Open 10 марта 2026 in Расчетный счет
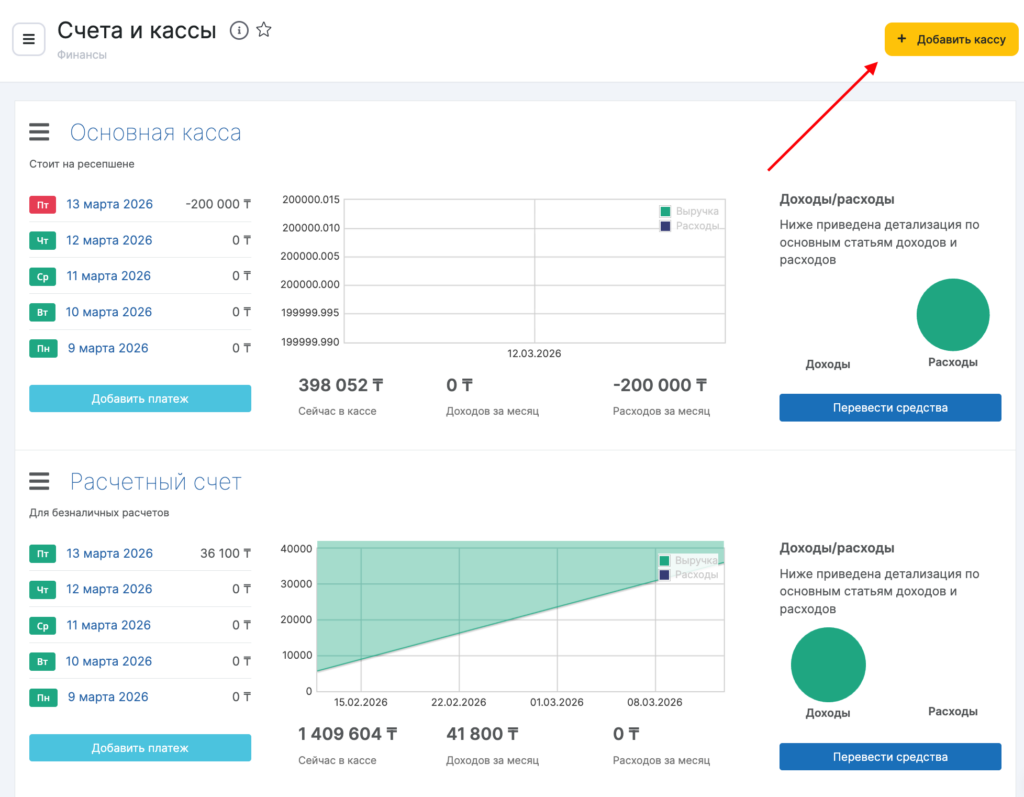This screenshot has height=797, width=1024. 109,661
